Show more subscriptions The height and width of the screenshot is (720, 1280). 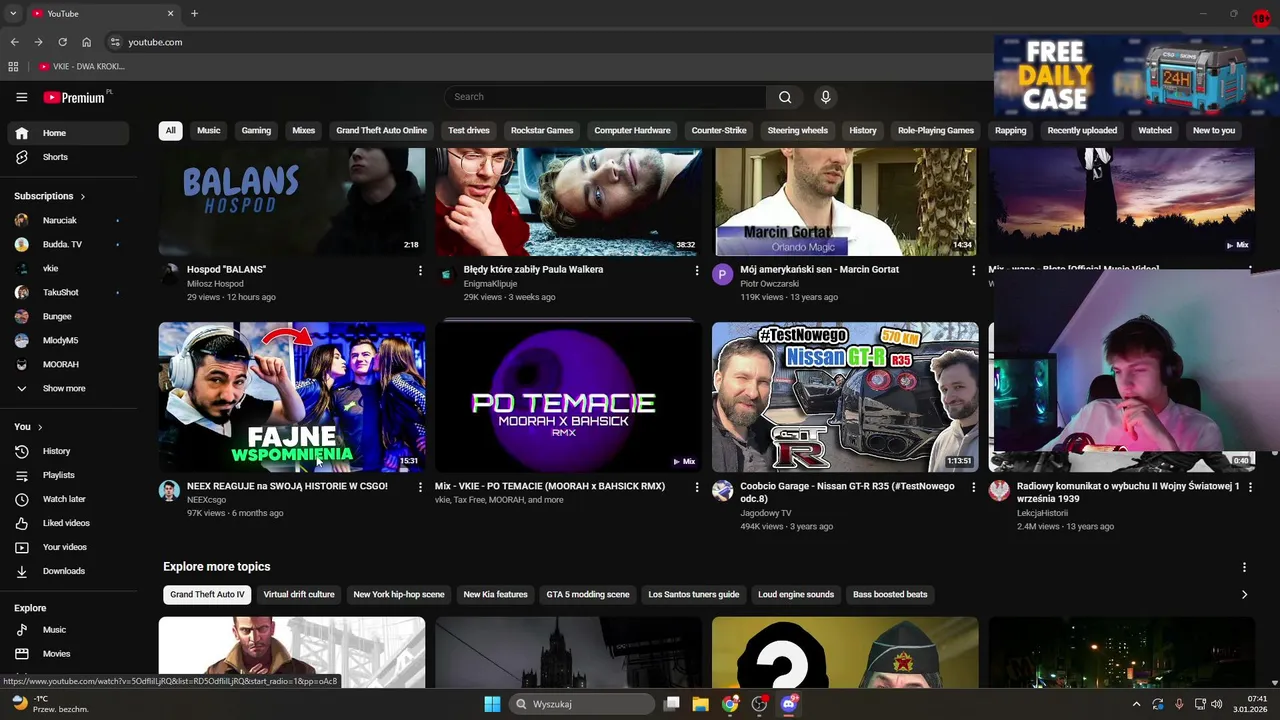pyautogui.click(x=68, y=389)
